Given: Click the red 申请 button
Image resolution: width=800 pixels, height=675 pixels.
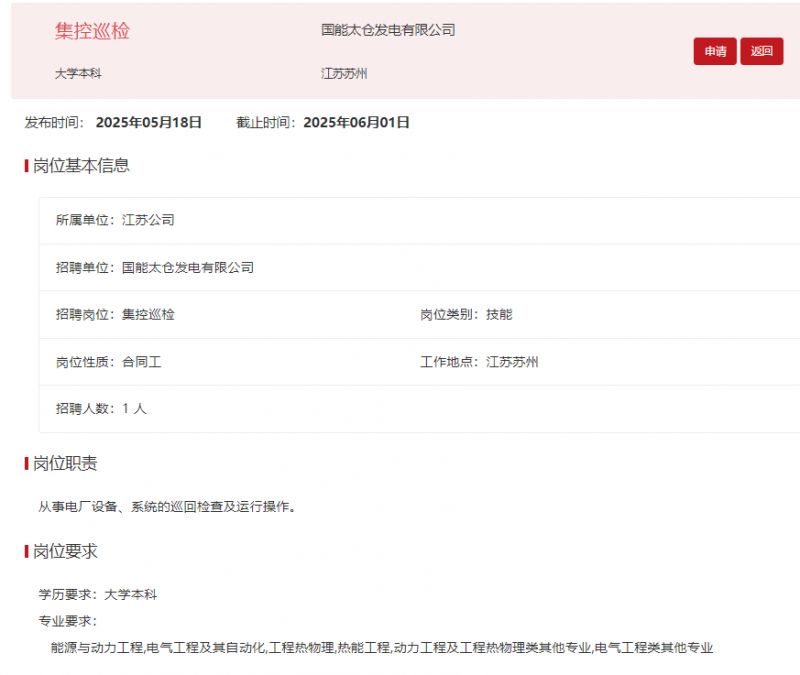Looking at the screenshot, I should [715, 51].
